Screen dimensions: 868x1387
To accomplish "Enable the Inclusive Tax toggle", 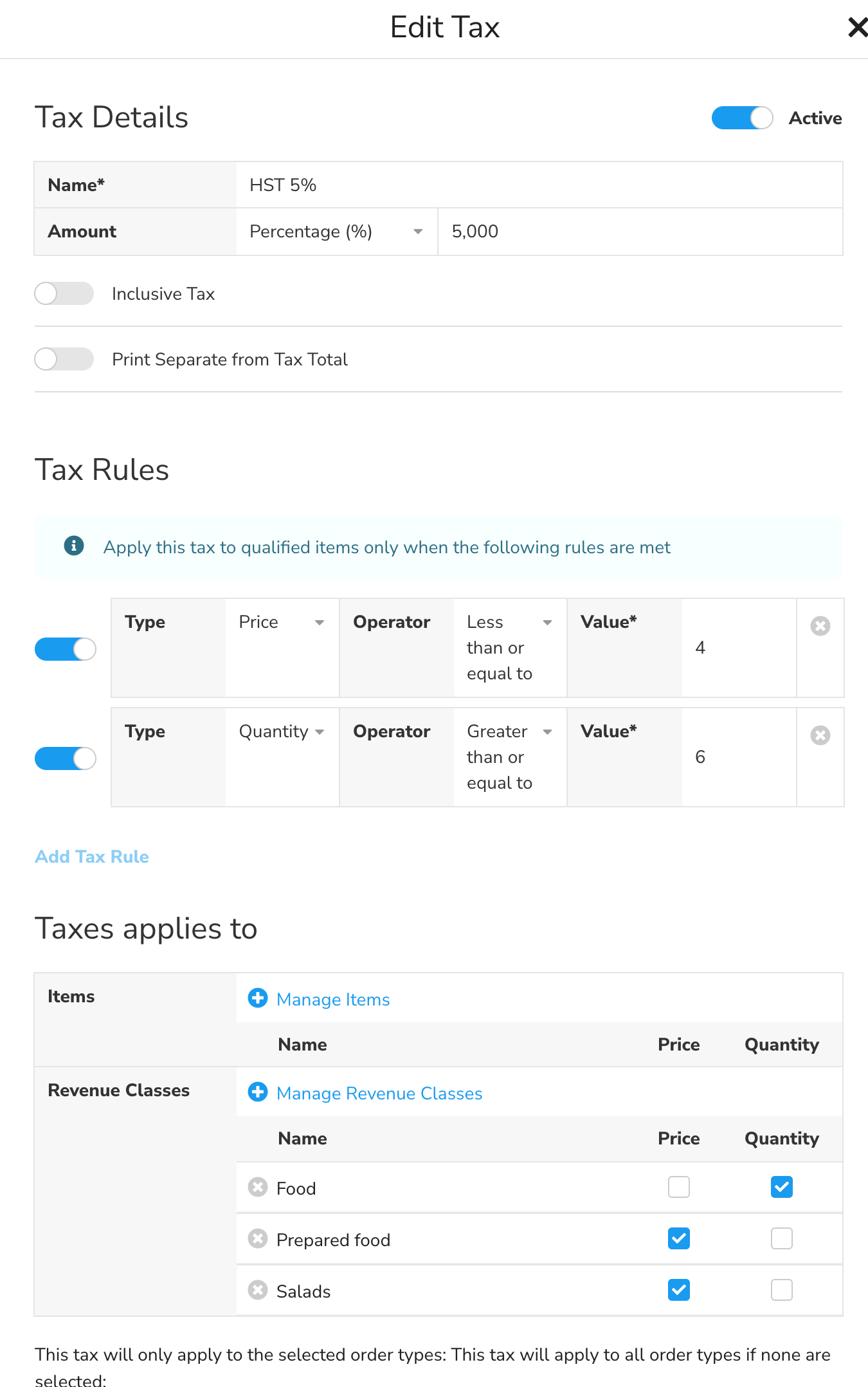I will [x=64, y=294].
